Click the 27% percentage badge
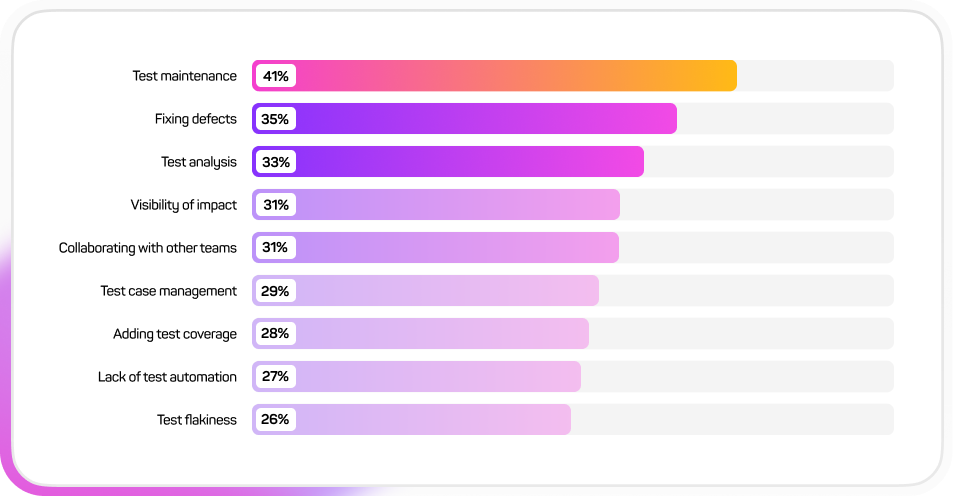953x496 pixels. click(276, 377)
